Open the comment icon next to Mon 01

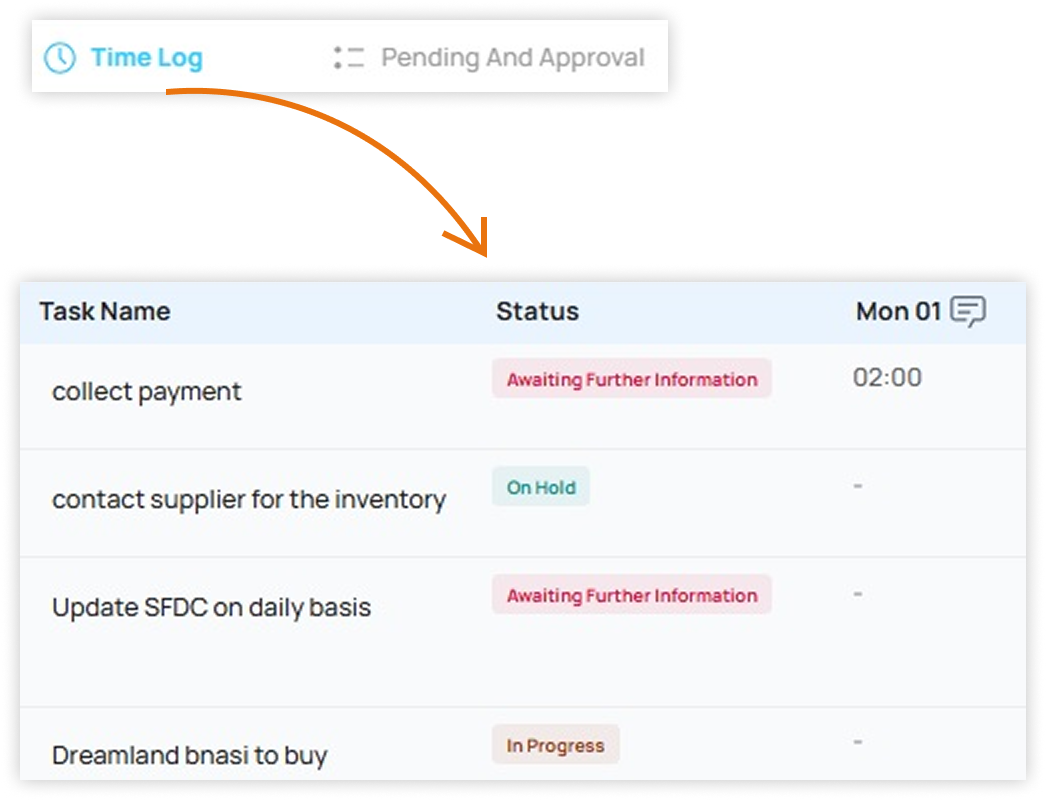pyautogui.click(x=967, y=312)
